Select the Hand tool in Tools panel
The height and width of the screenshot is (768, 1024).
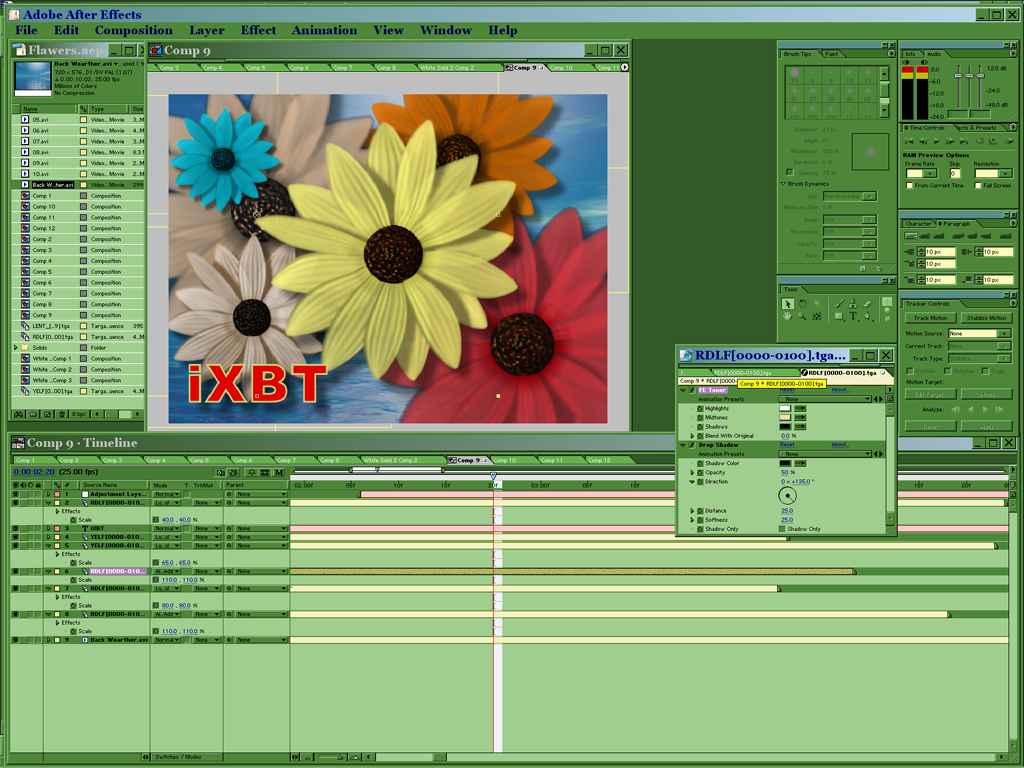pyautogui.click(x=788, y=316)
